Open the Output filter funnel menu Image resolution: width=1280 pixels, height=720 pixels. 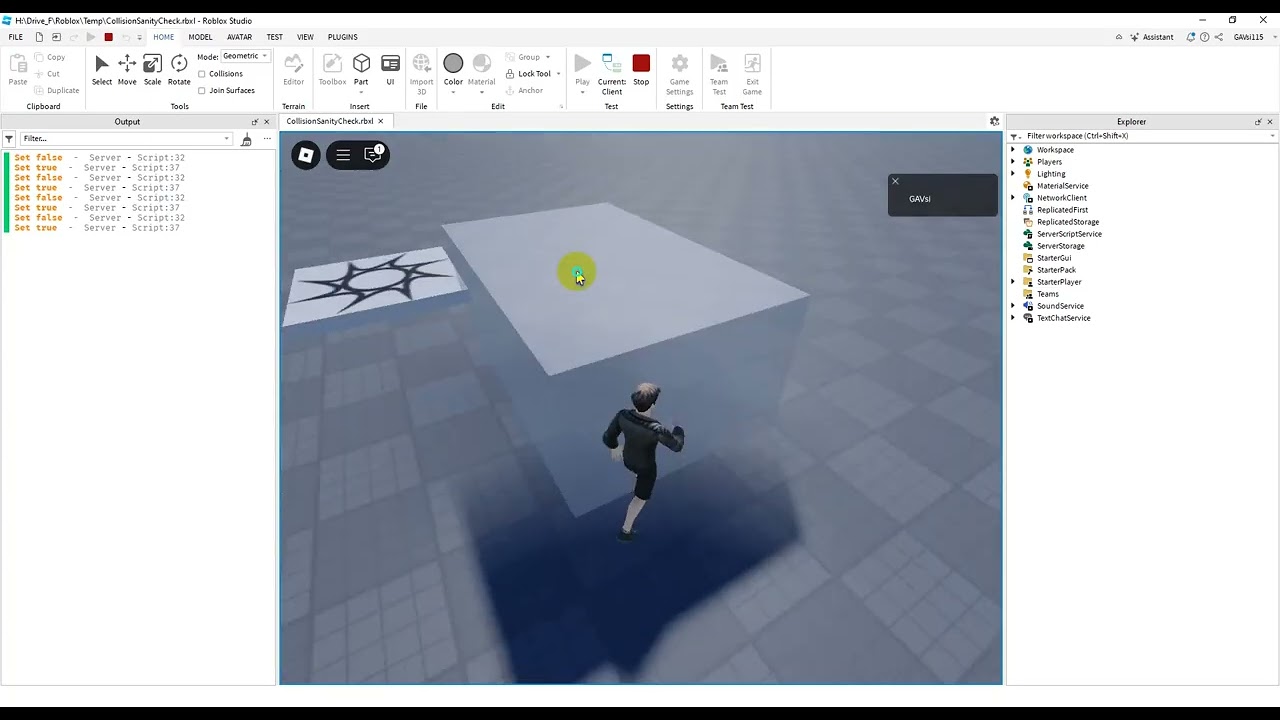point(9,139)
